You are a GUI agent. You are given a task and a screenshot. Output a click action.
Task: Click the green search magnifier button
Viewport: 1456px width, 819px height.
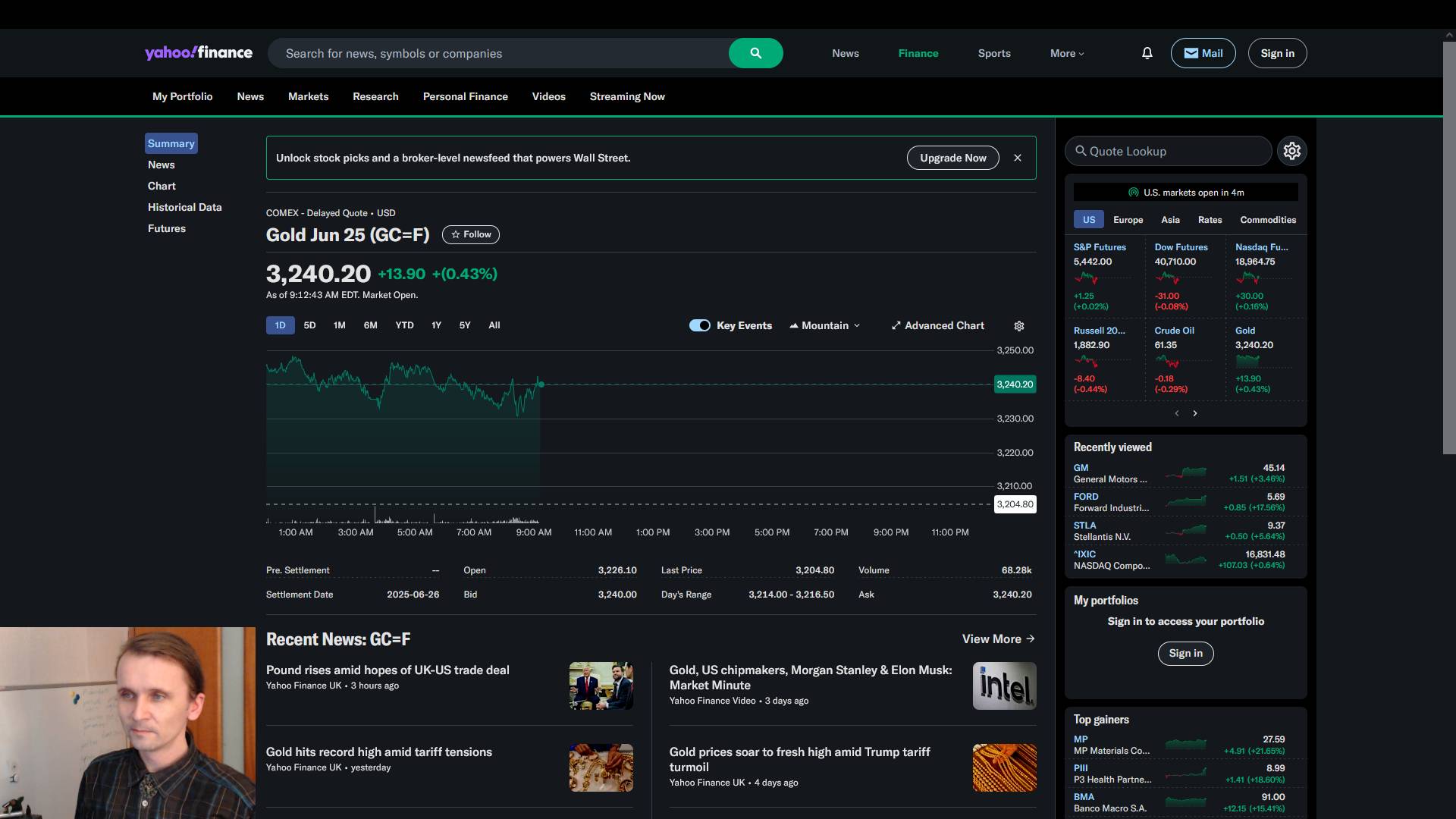(755, 53)
